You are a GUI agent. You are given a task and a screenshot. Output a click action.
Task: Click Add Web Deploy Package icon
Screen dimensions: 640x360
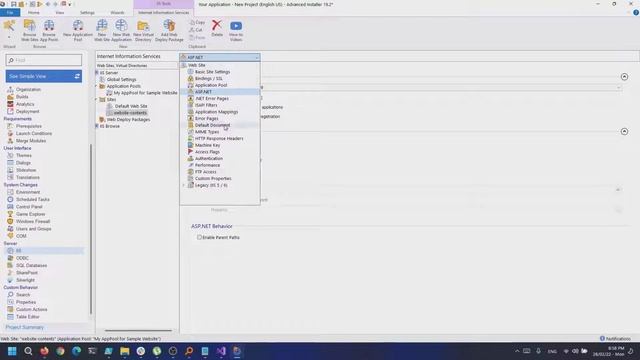[x=169, y=30]
